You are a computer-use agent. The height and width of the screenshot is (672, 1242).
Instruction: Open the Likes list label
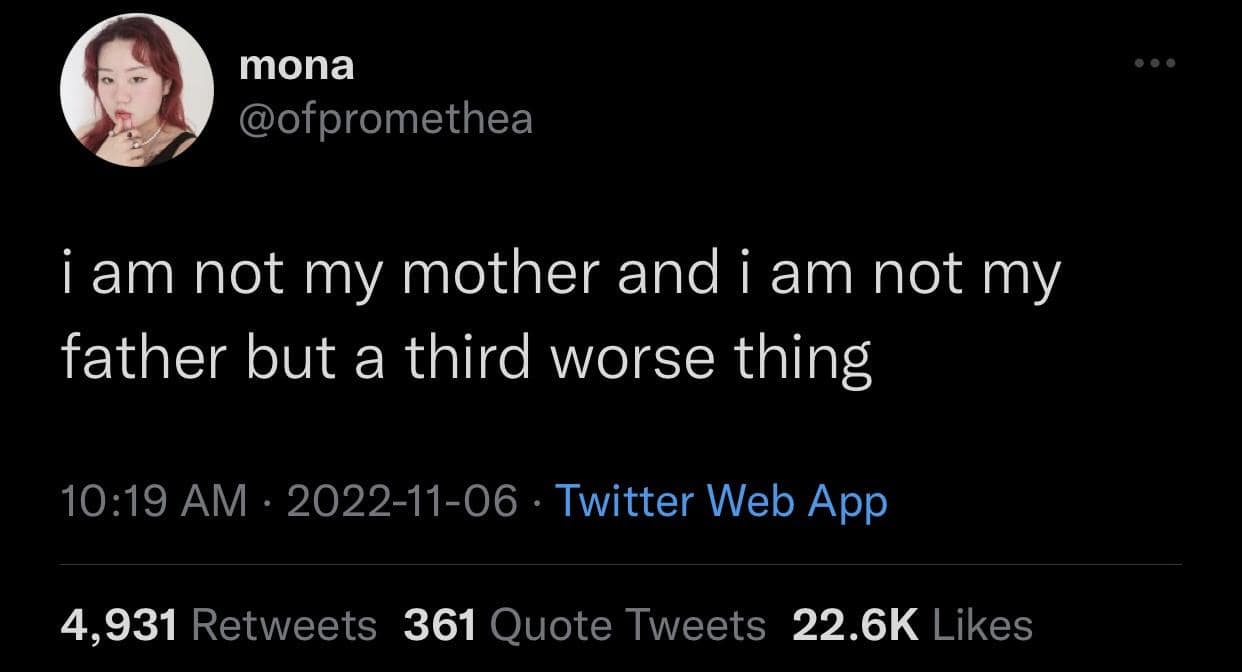tap(982, 625)
